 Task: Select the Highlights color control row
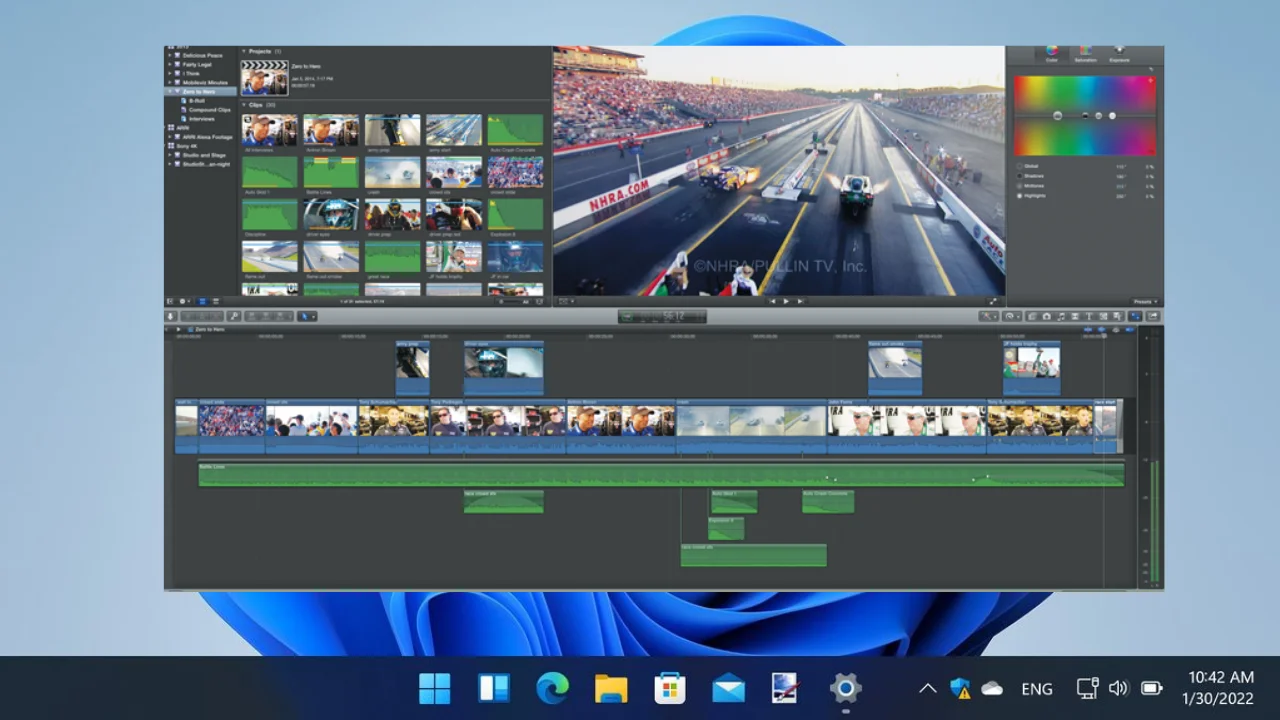click(1085, 196)
